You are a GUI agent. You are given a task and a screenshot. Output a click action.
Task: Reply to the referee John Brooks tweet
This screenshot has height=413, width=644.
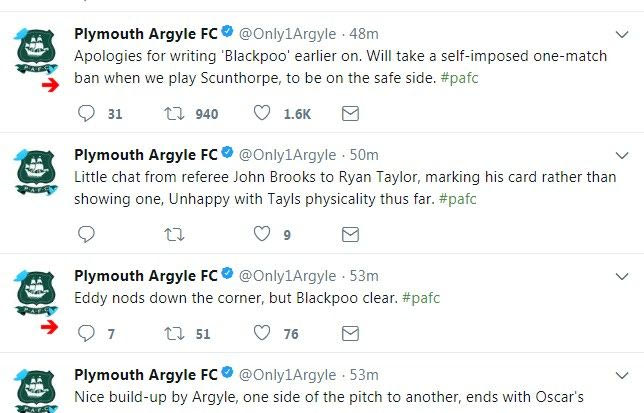tap(86, 234)
